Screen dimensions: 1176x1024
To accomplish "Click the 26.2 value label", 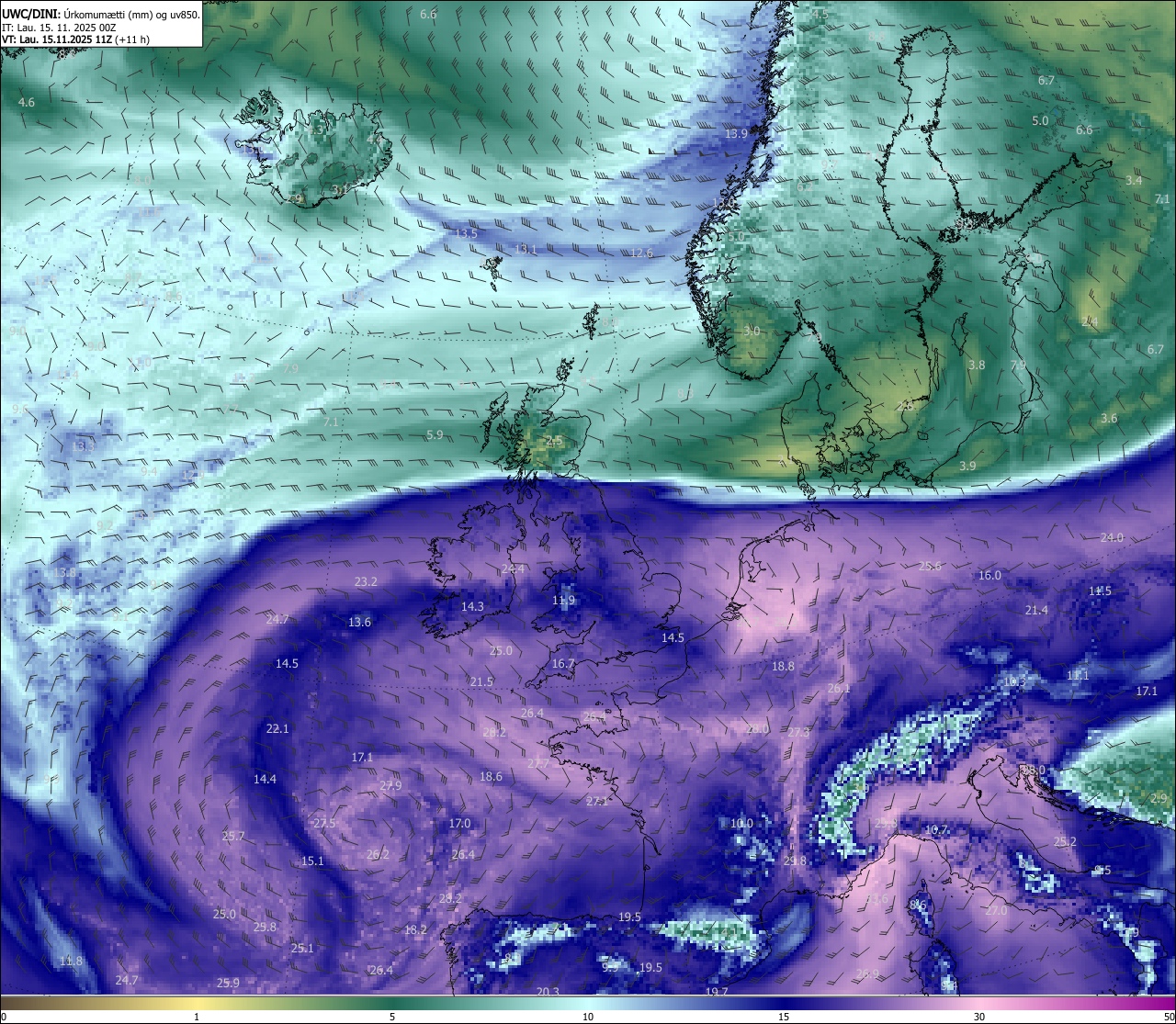I will (378, 854).
